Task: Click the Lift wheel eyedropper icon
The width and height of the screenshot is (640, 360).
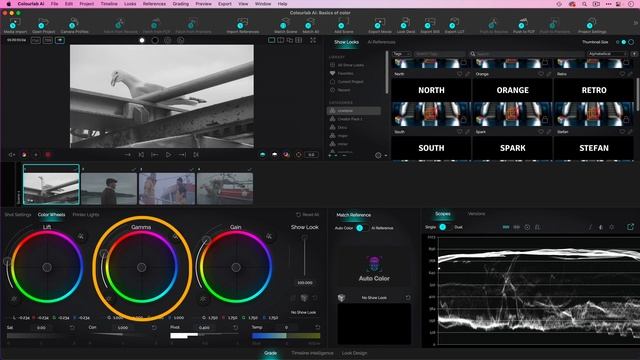Action: [81, 236]
